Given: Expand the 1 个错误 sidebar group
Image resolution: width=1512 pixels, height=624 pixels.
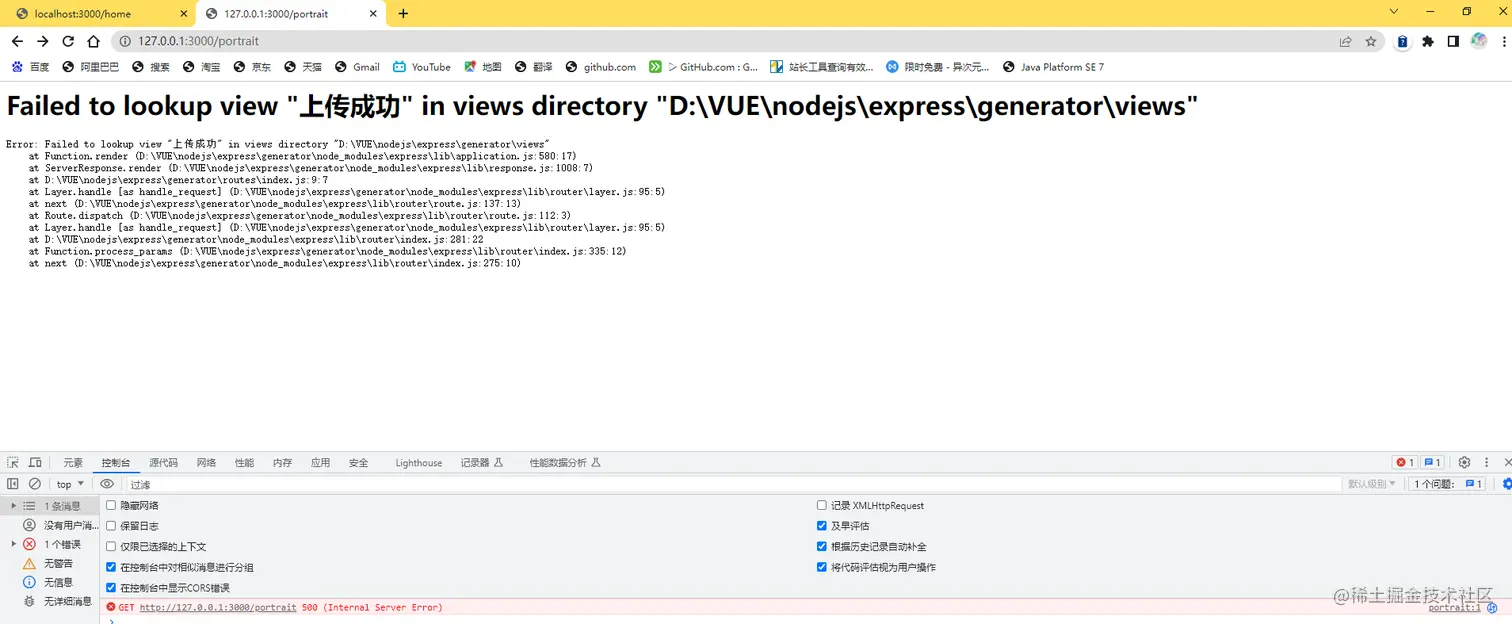Looking at the screenshot, I should pos(13,544).
